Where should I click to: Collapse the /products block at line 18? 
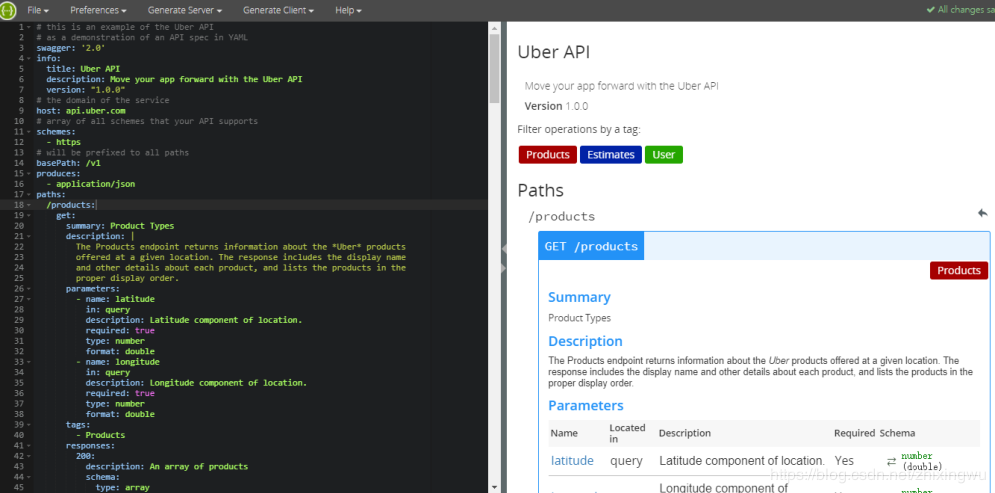(x=29, y=205)
